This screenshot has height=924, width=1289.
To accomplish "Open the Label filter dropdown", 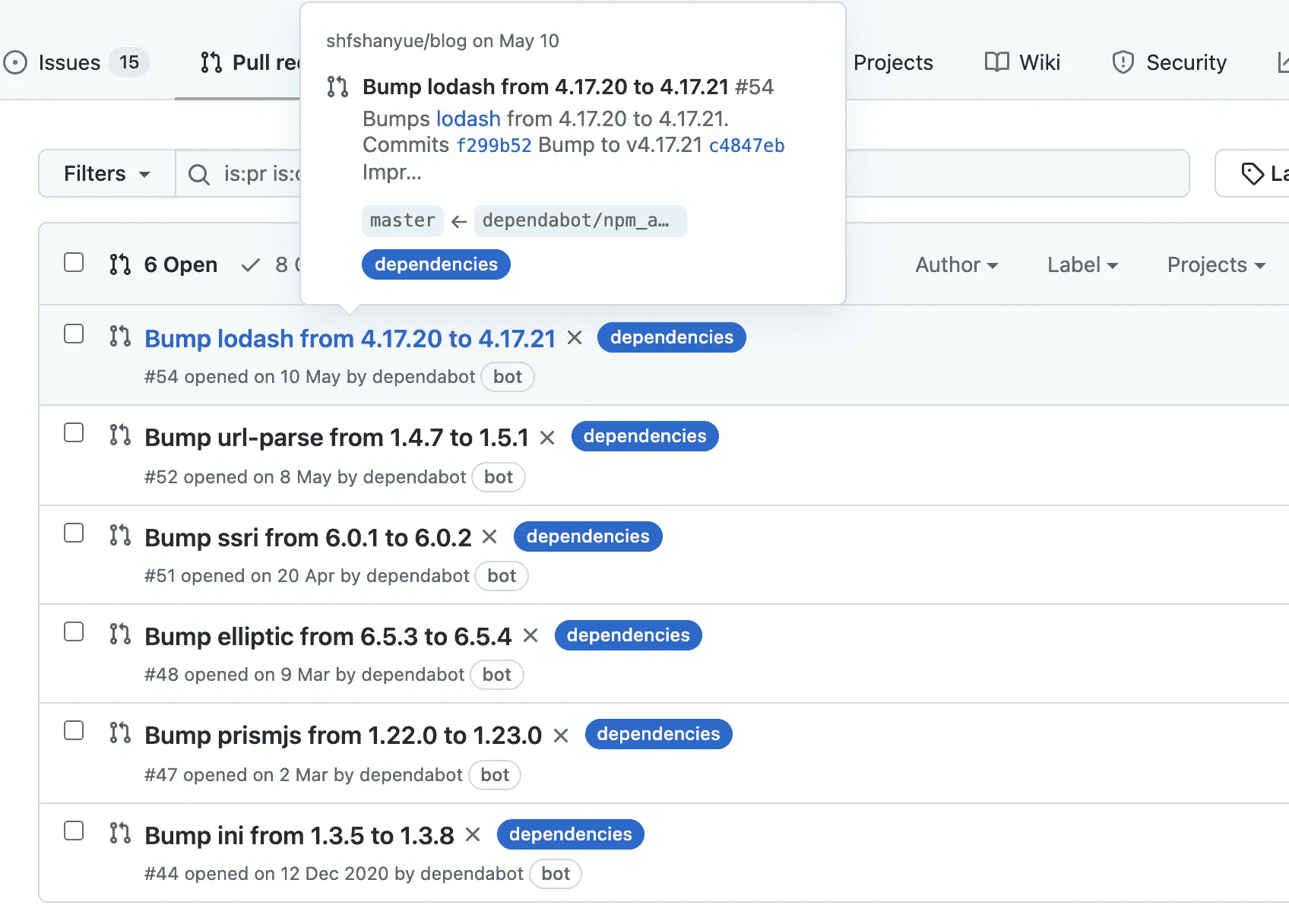I will coord(1082,264).
